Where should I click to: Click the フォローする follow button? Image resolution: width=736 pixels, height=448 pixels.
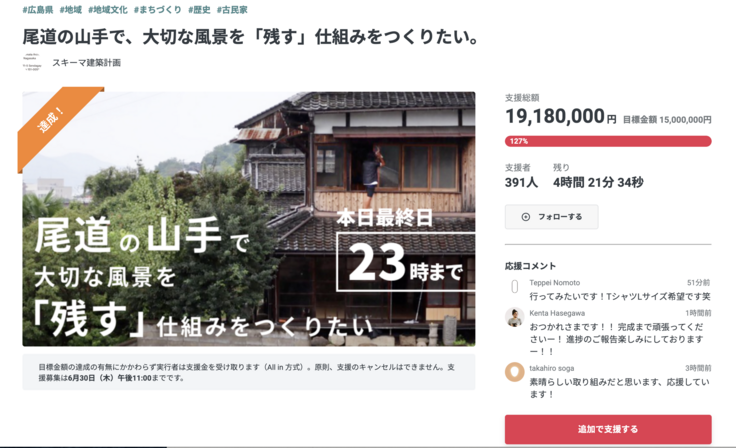552,217
